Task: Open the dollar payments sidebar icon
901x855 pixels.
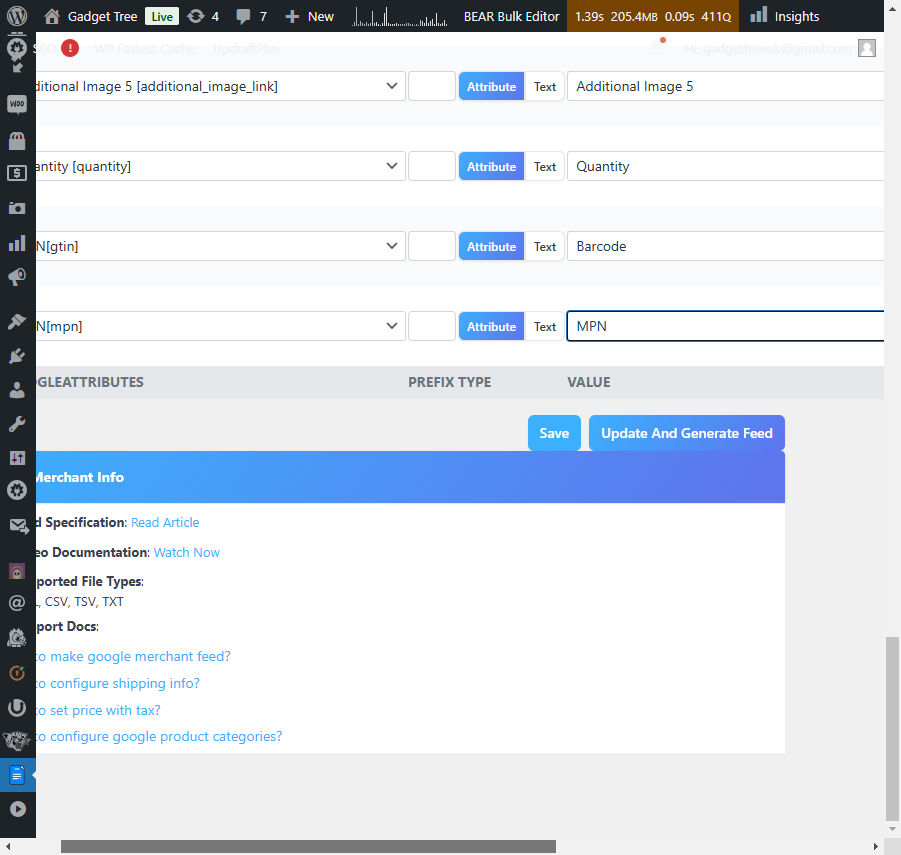Action: point(17,173)
